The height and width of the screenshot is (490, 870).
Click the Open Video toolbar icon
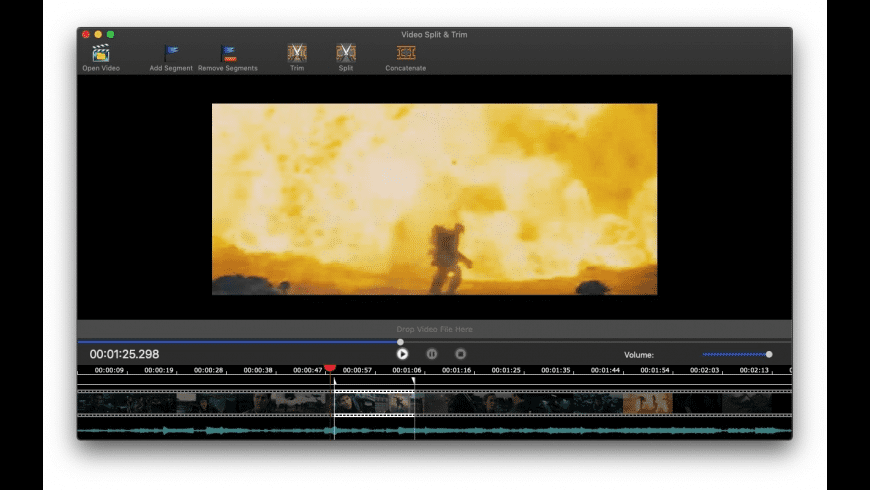tap(100, 54)
